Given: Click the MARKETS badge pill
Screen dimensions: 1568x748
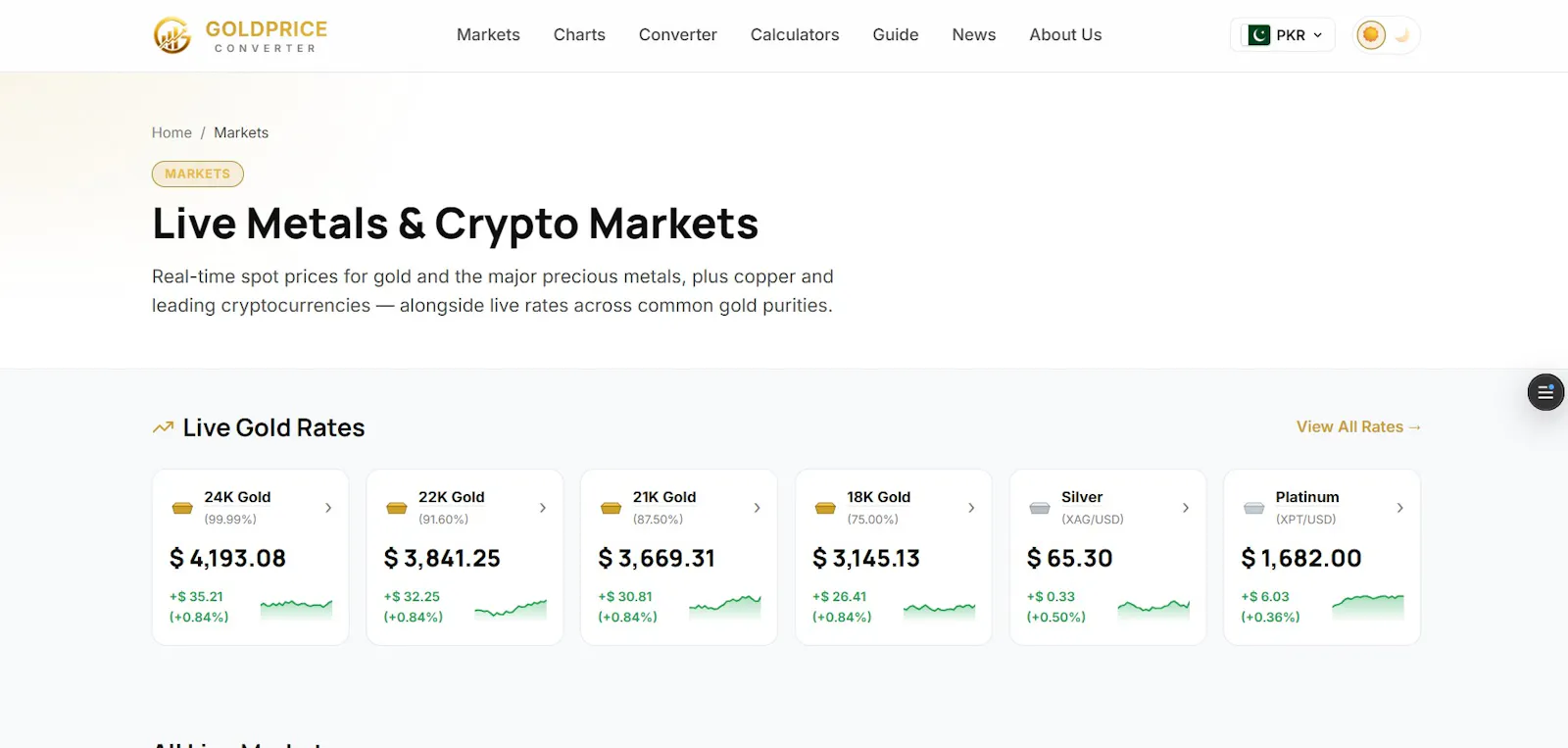Looking at the screenshot, I should (198, 174).
